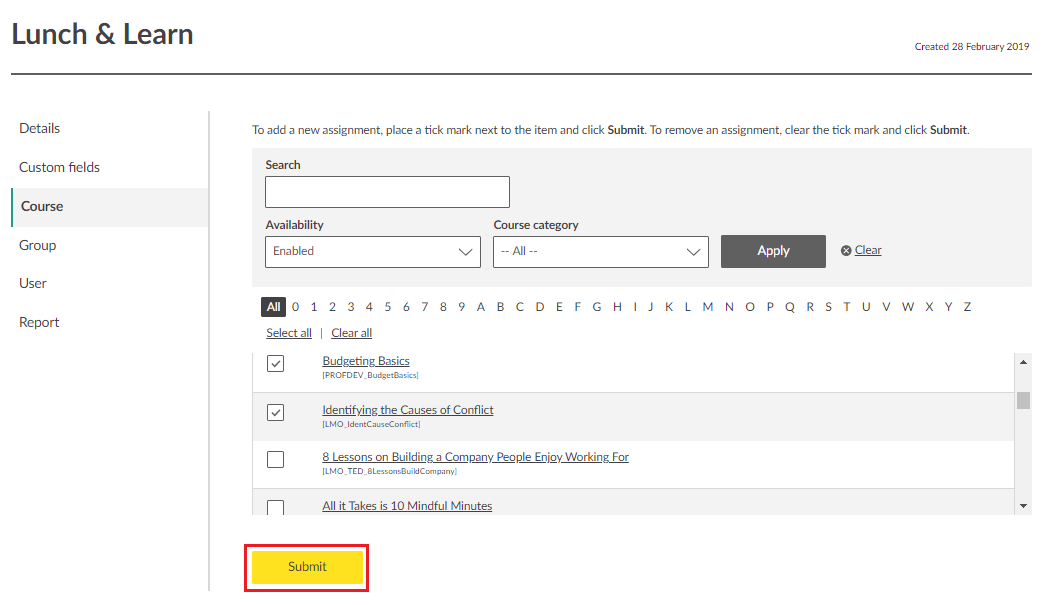
Task: Expand the Course category dropdown
Action: [601, 252]
